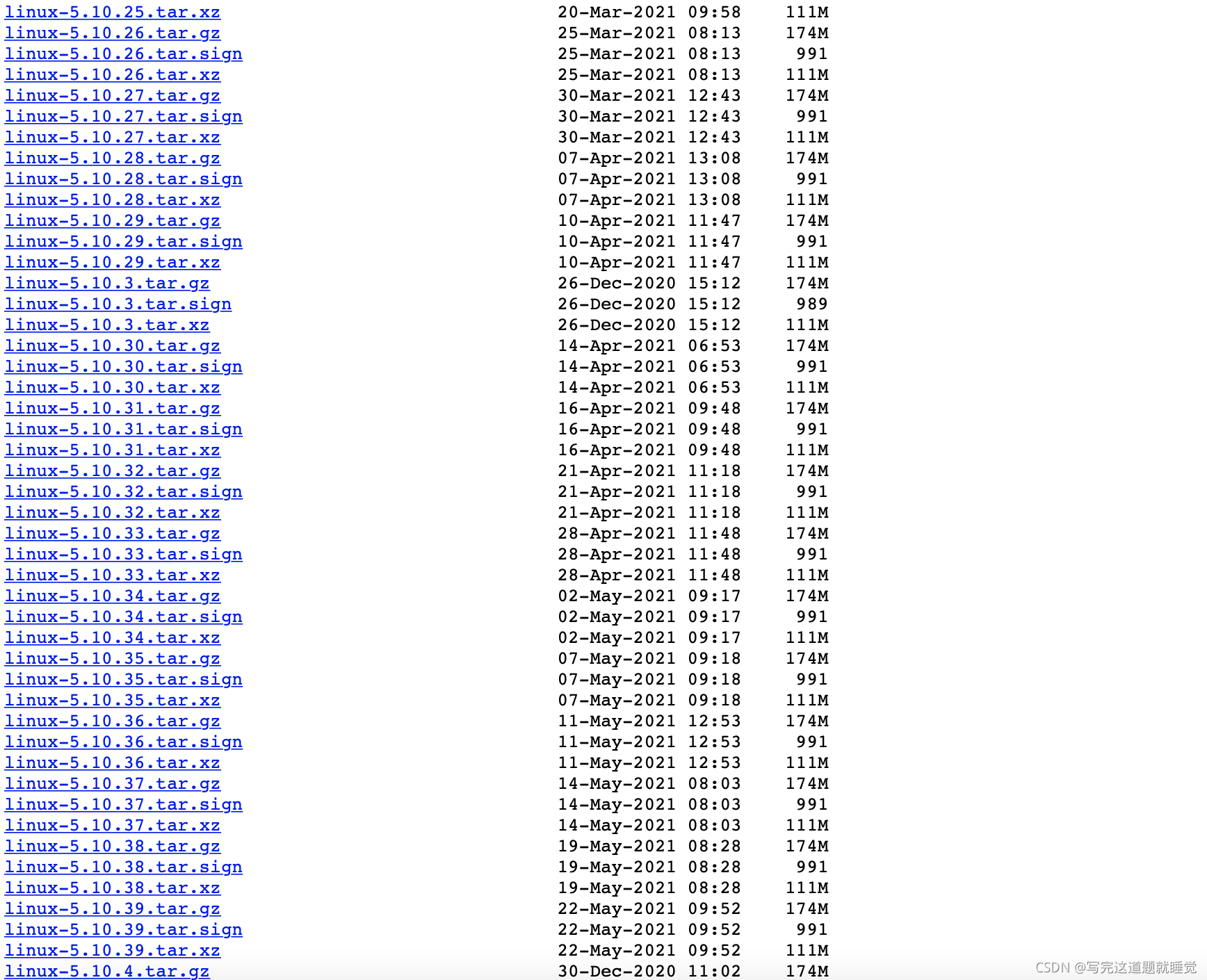Download linux-5.10.30.tar.xz
The width and height of the screenshot is (1207, 980).
point(113,388)
